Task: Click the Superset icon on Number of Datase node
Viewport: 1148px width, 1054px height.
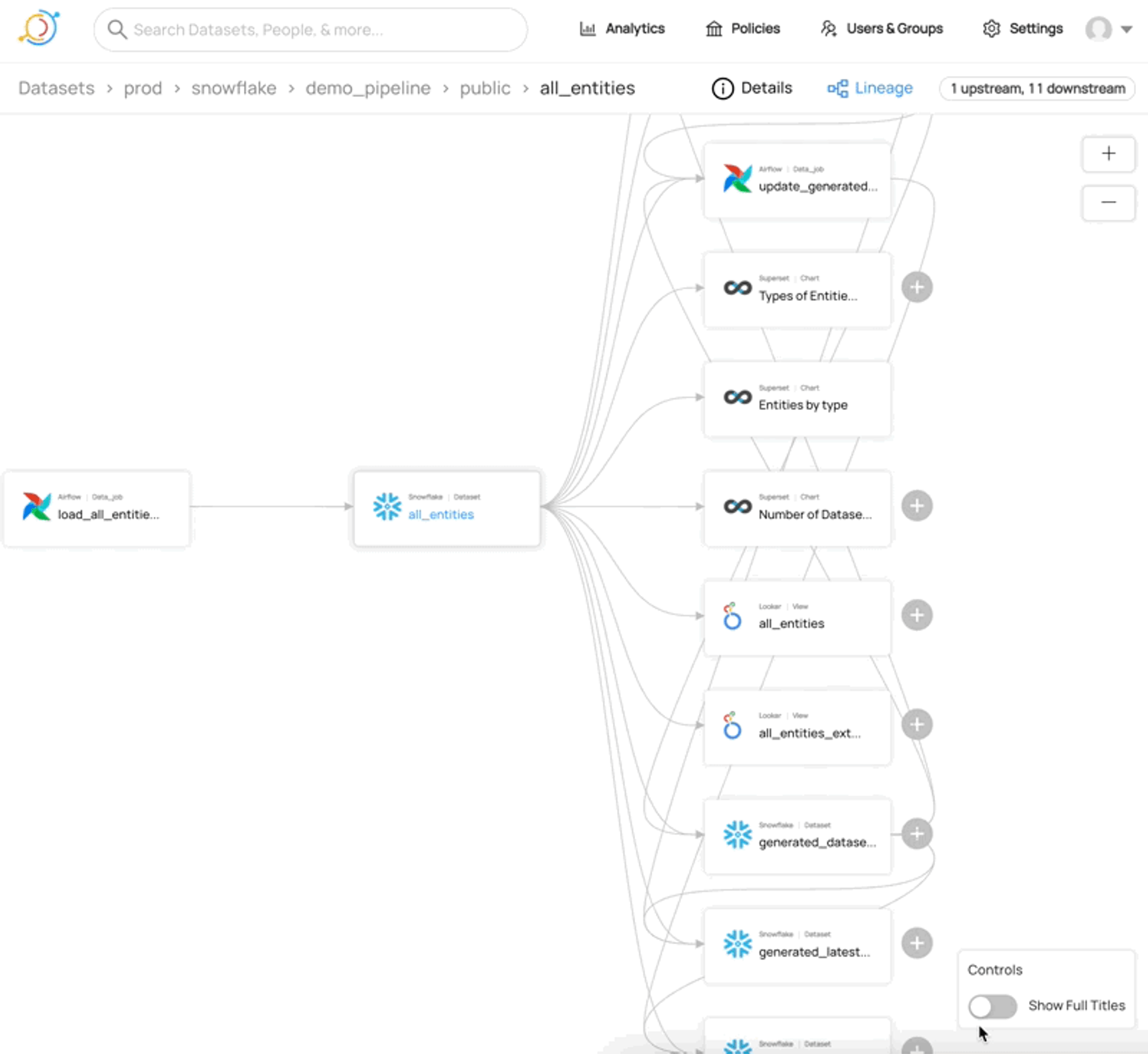Action: pos(737,507)
